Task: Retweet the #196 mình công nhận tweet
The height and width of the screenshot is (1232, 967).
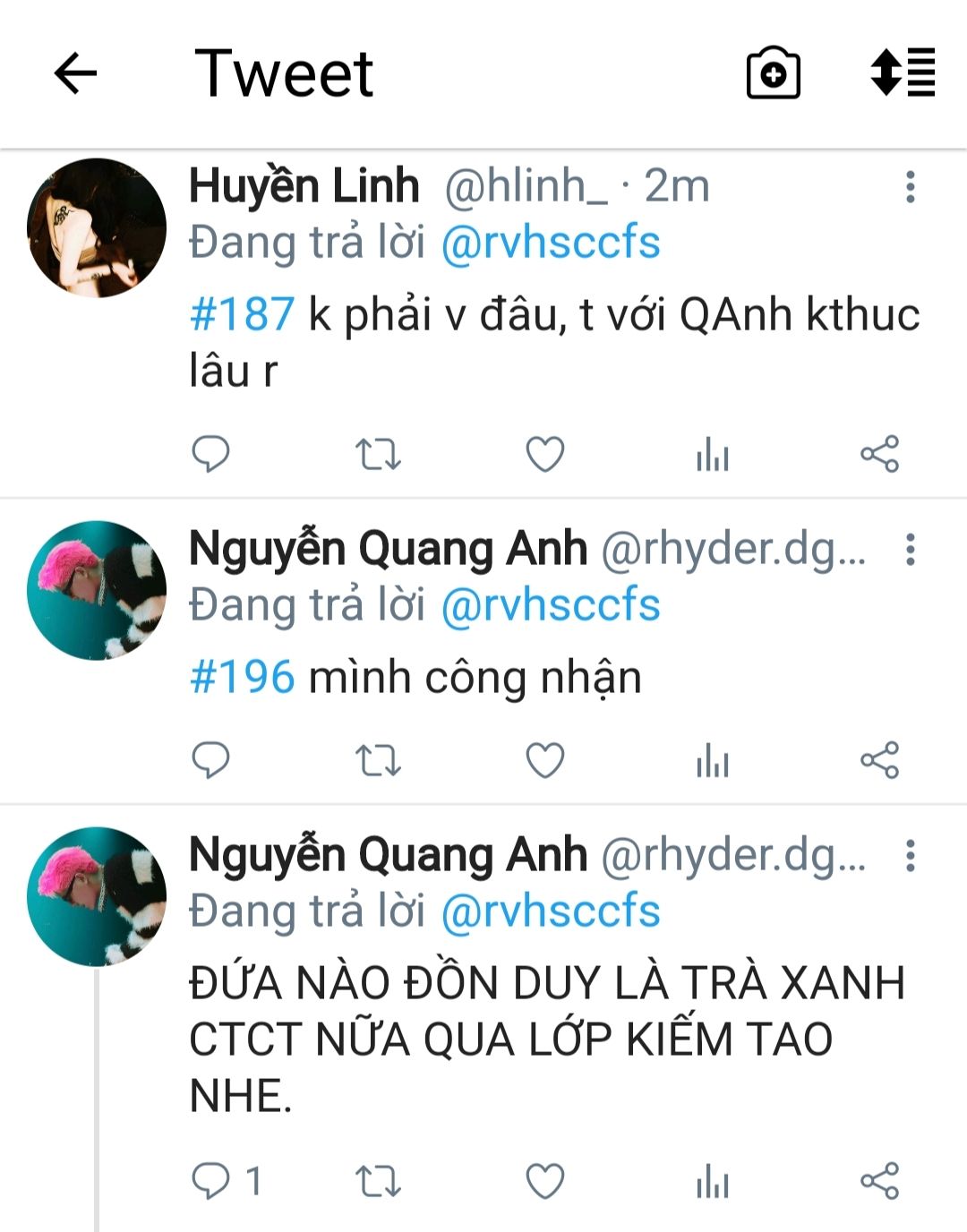Action: [x=378, y=760]
